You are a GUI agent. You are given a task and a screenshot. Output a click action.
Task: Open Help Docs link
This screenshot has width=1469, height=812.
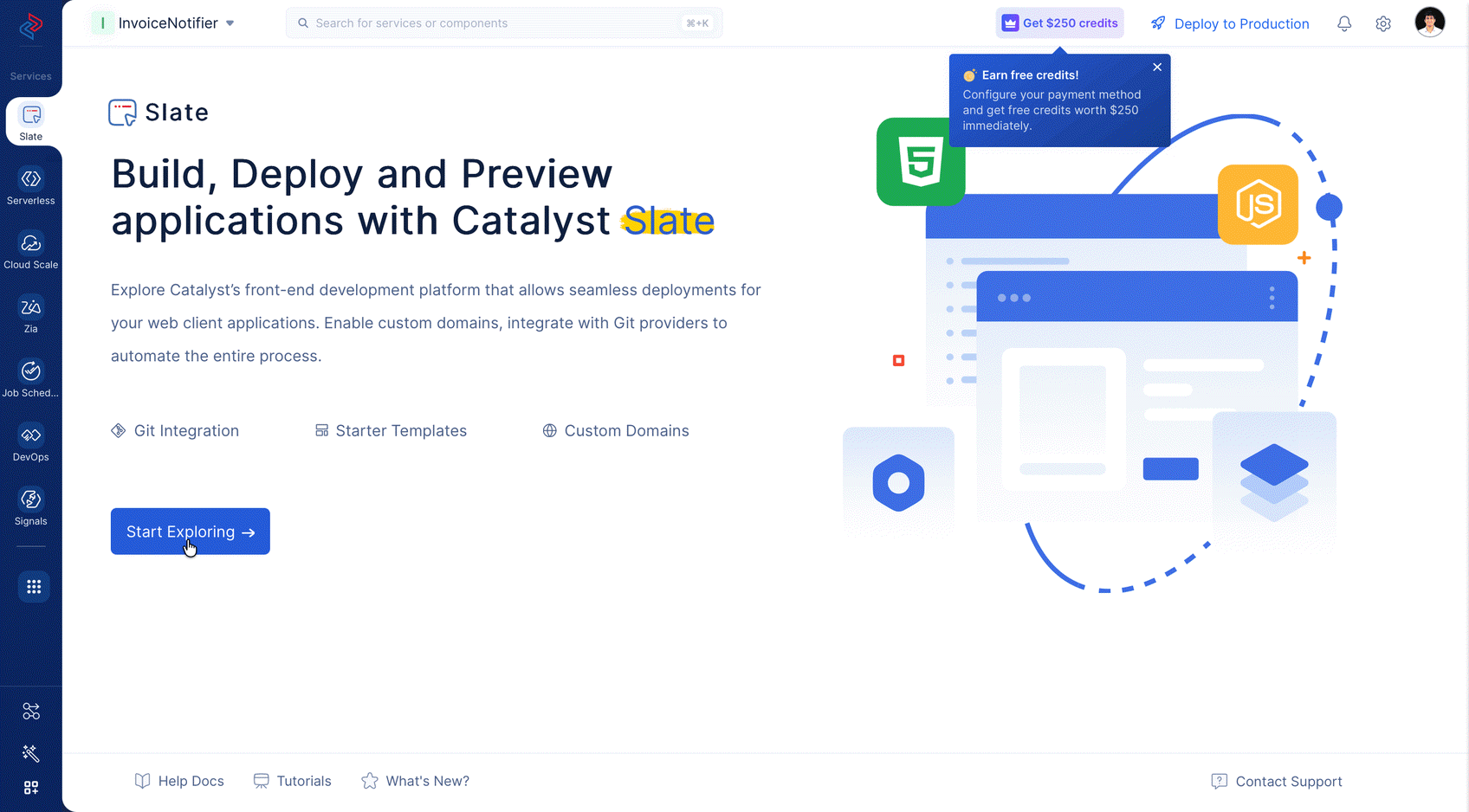[x=179, y=781]
